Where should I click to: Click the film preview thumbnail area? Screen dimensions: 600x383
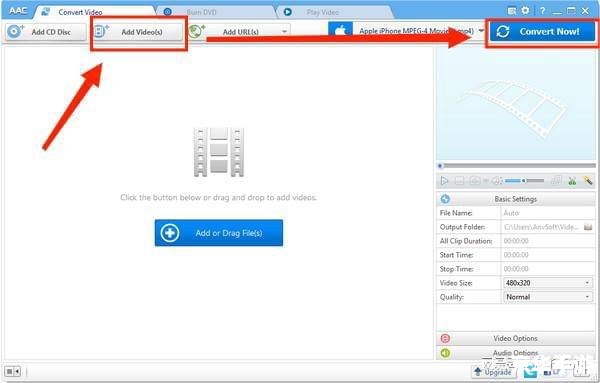tap(516, 105)
